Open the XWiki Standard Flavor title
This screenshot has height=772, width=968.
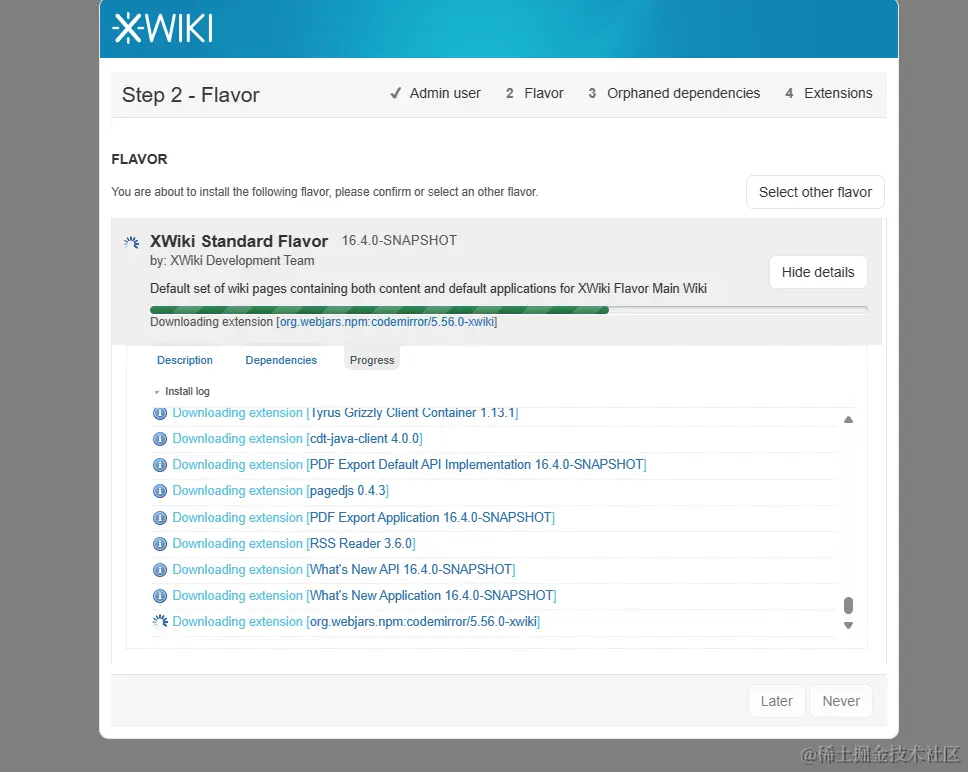[239, 241]
